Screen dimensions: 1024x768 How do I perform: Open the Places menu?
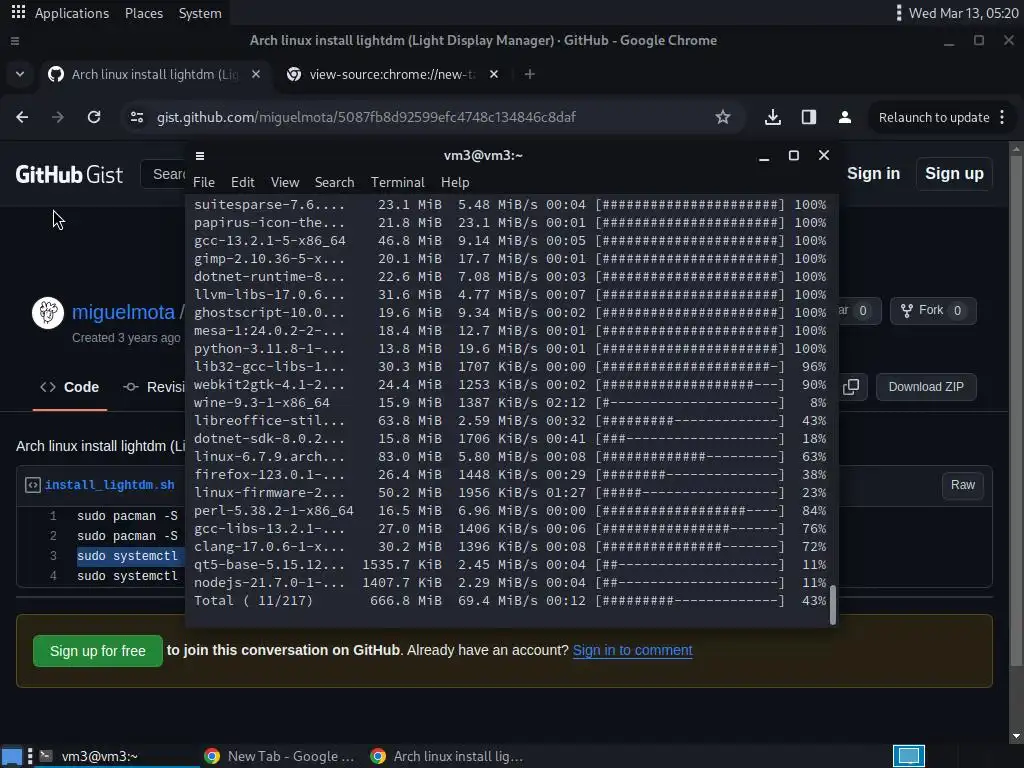point(144,13)
